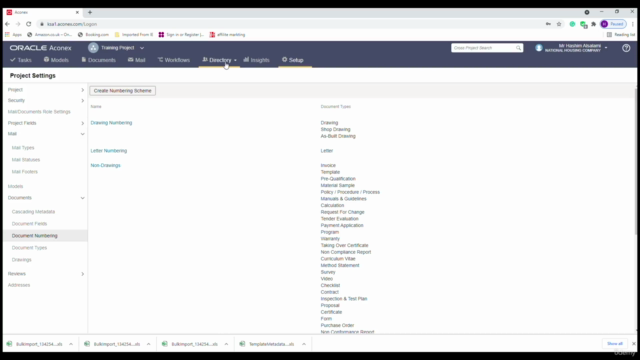This screenshot has width=640, height=360.
Task: Select Addresses in sidebar
Action: click(19, 285)
